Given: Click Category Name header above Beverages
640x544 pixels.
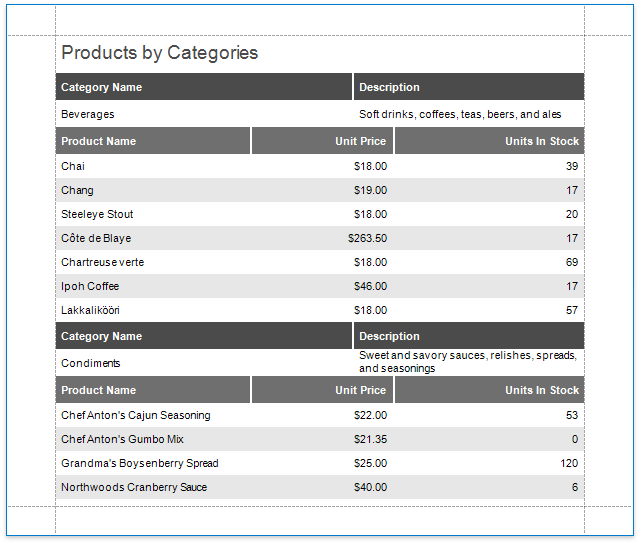Looking at the screenshot, I should (102, 87).
